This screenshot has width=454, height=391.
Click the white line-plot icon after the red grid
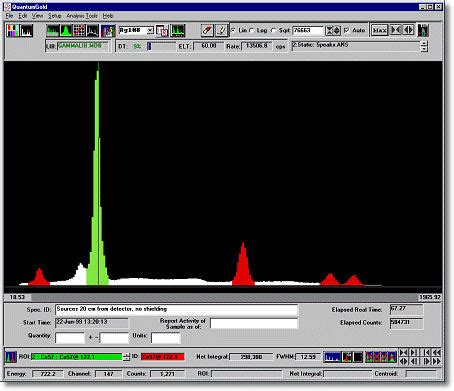click(x=92, y=31)
